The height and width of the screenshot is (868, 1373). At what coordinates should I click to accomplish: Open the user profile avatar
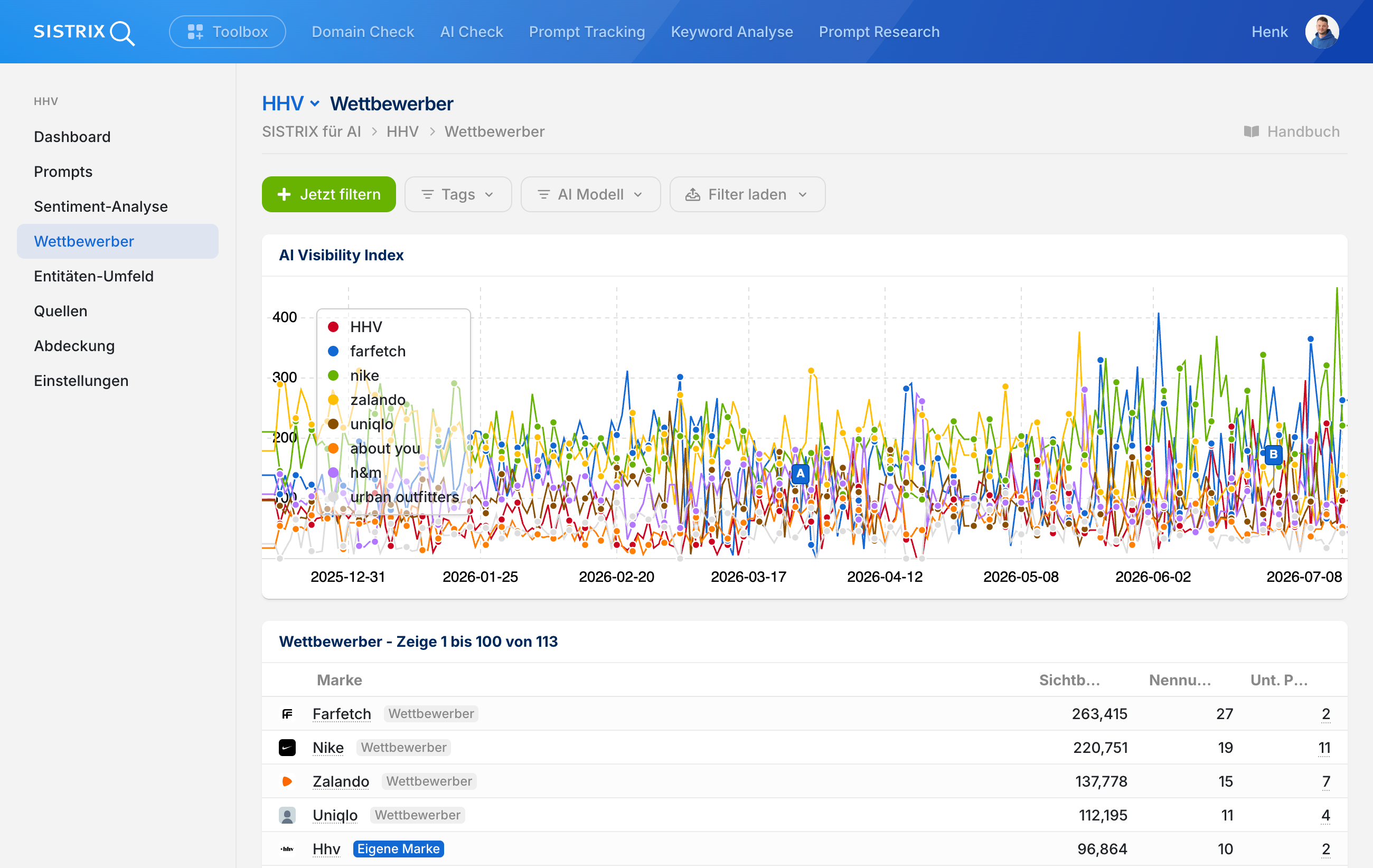tap(1322, 32)
